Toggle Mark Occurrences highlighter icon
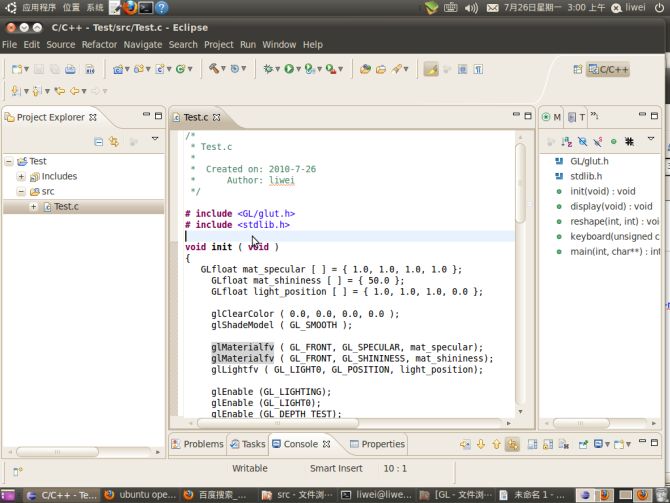This screenshot has height=503, width=670. [x=431, y=69]
